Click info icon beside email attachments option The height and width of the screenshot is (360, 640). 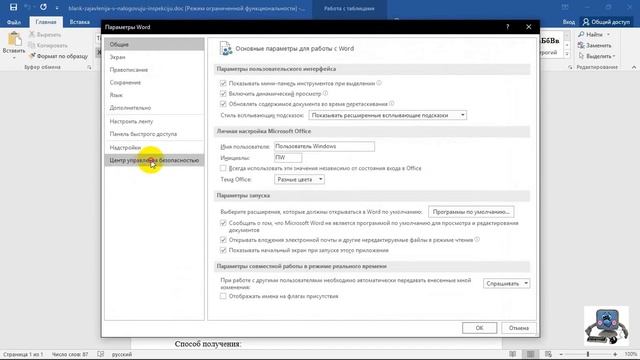point(477,240)
